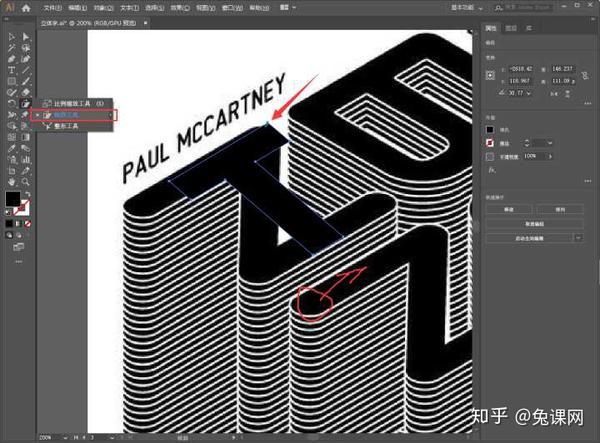Screen dimensions: 600x443
Task: Select the Selection tool (black arrow)
Action: (11, 37)
